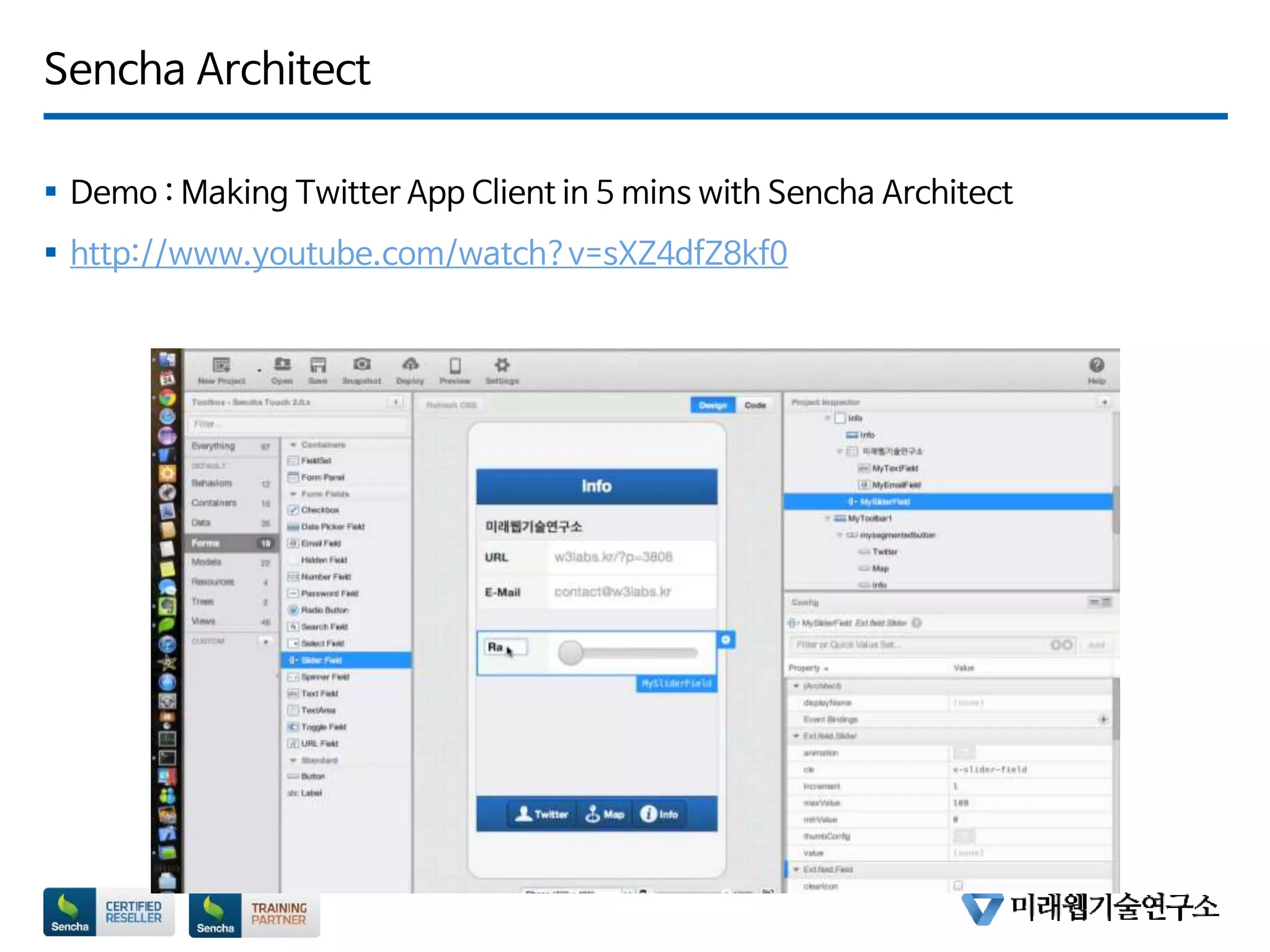This screenshot has width=1270, height=952.
Task: Collapse the Containers group in toolbox list
Action: (293, 445)
